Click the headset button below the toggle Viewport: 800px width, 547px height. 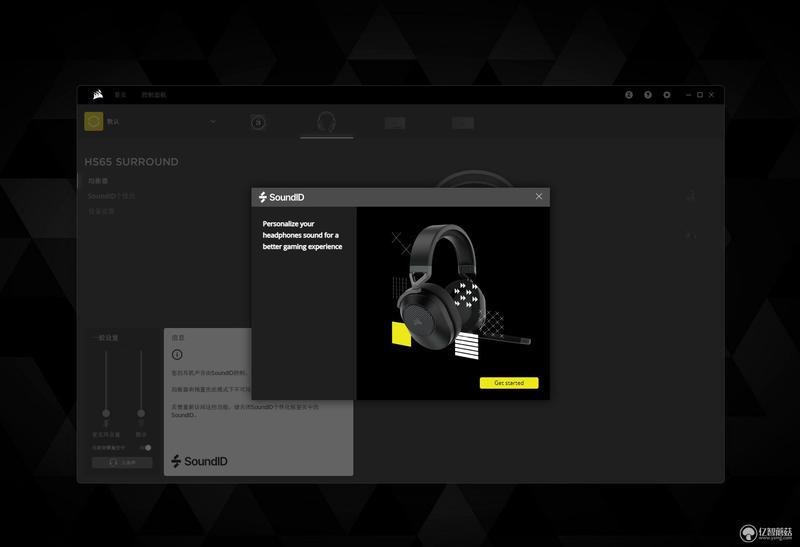click(122, 462)
